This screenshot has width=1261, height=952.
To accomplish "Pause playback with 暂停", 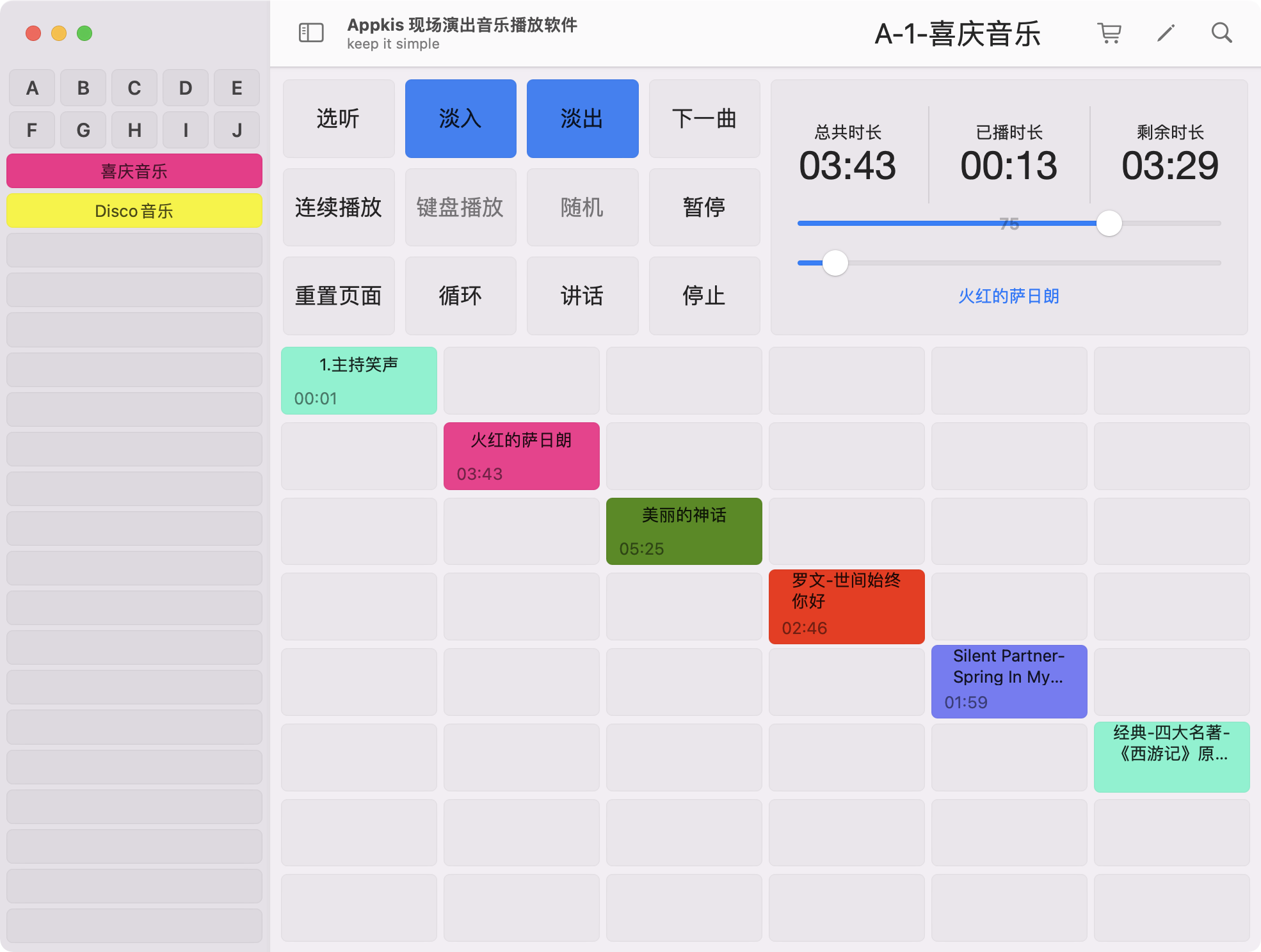I will (x=705, y=207).
